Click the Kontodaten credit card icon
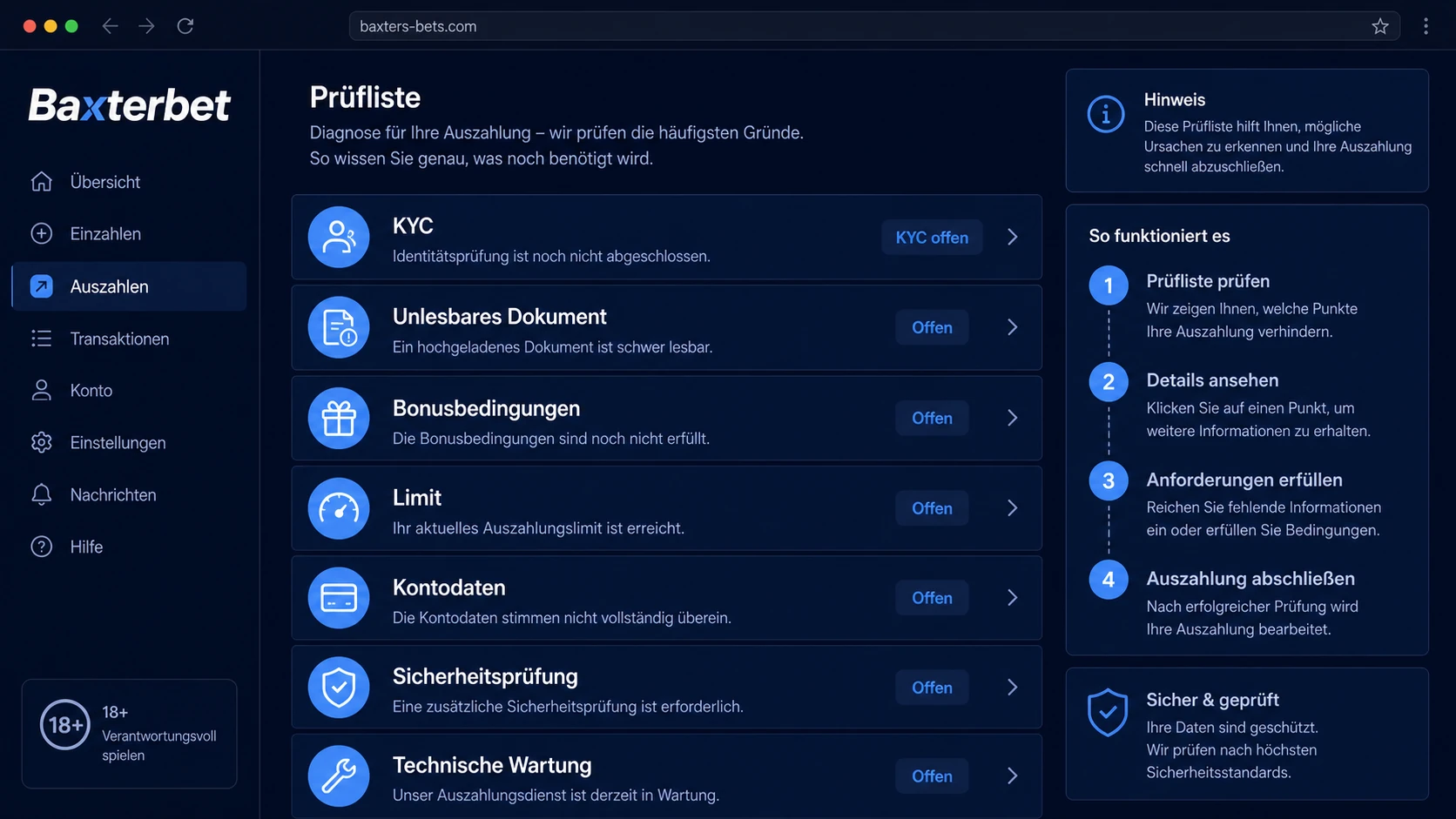Image resolution: width=1456 pixels, height=819 pixels. click(x=339, y=598)
